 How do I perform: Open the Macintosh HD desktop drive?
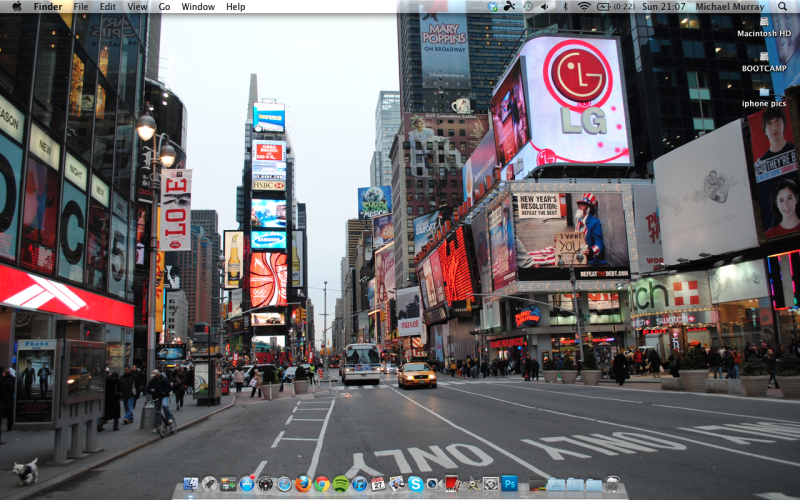coord(764,27)
